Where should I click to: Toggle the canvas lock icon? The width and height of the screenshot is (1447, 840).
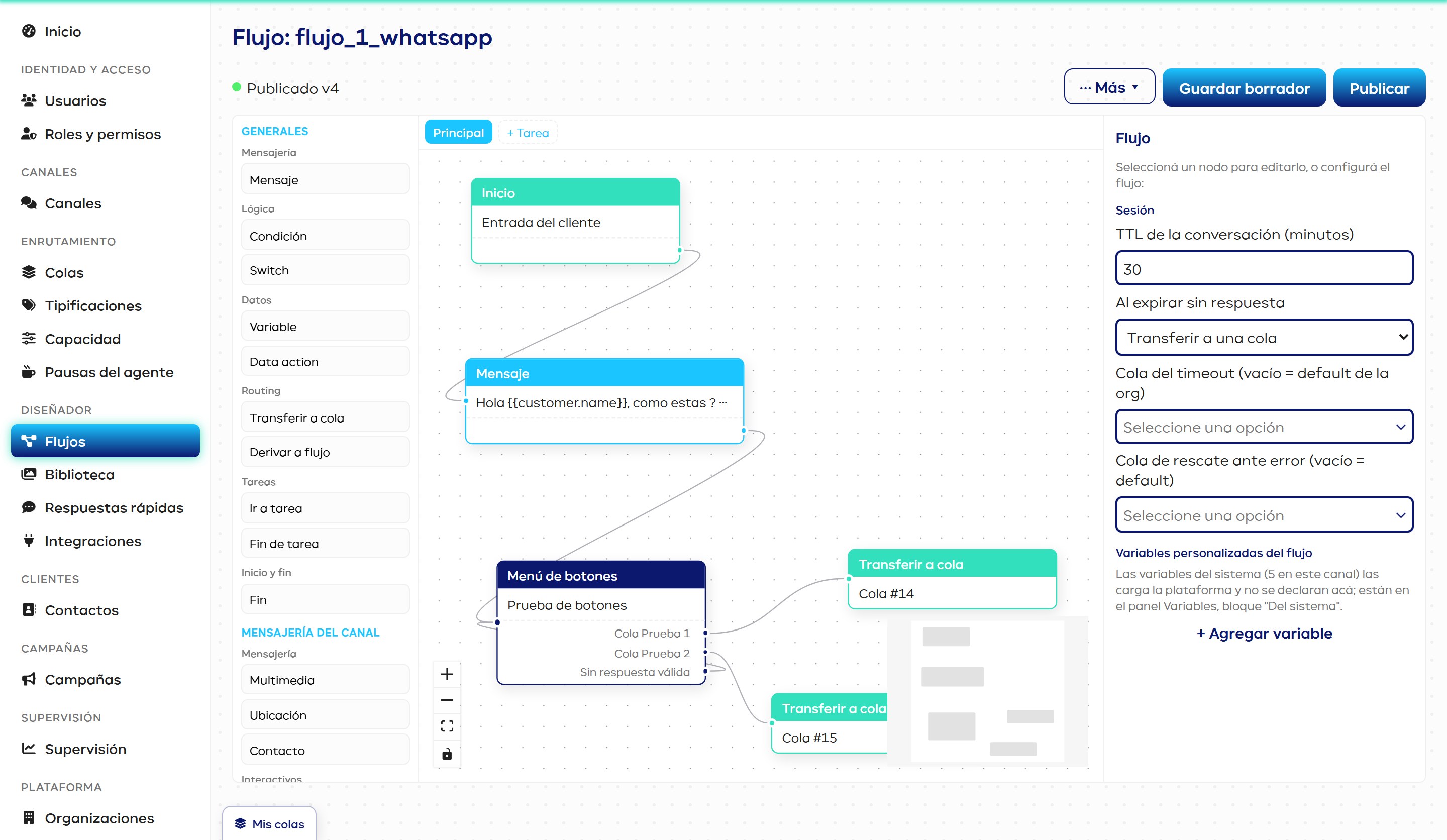(447, 753)
